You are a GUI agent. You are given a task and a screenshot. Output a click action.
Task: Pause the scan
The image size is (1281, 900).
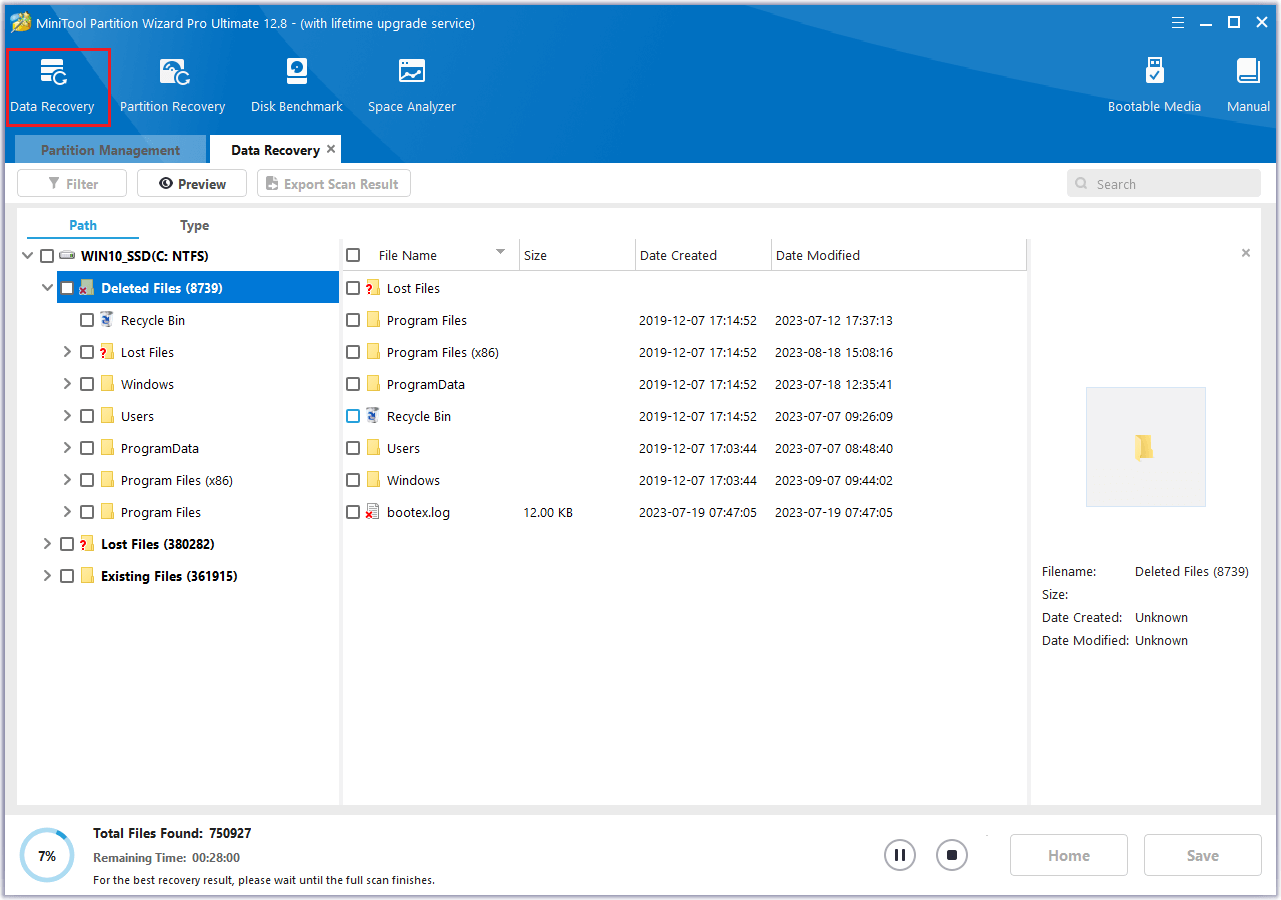pyautogui.click(x=900, y=855)
